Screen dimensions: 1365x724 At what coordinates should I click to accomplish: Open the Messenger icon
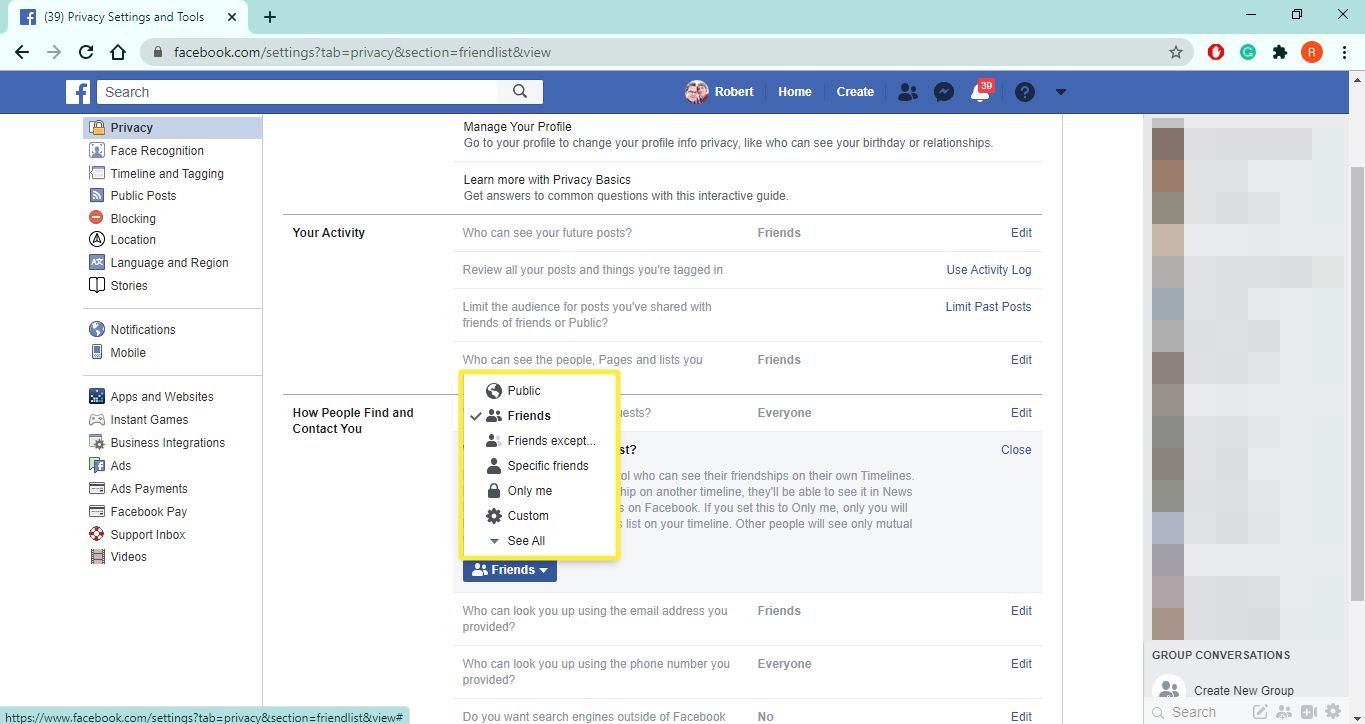pos(944,92)
